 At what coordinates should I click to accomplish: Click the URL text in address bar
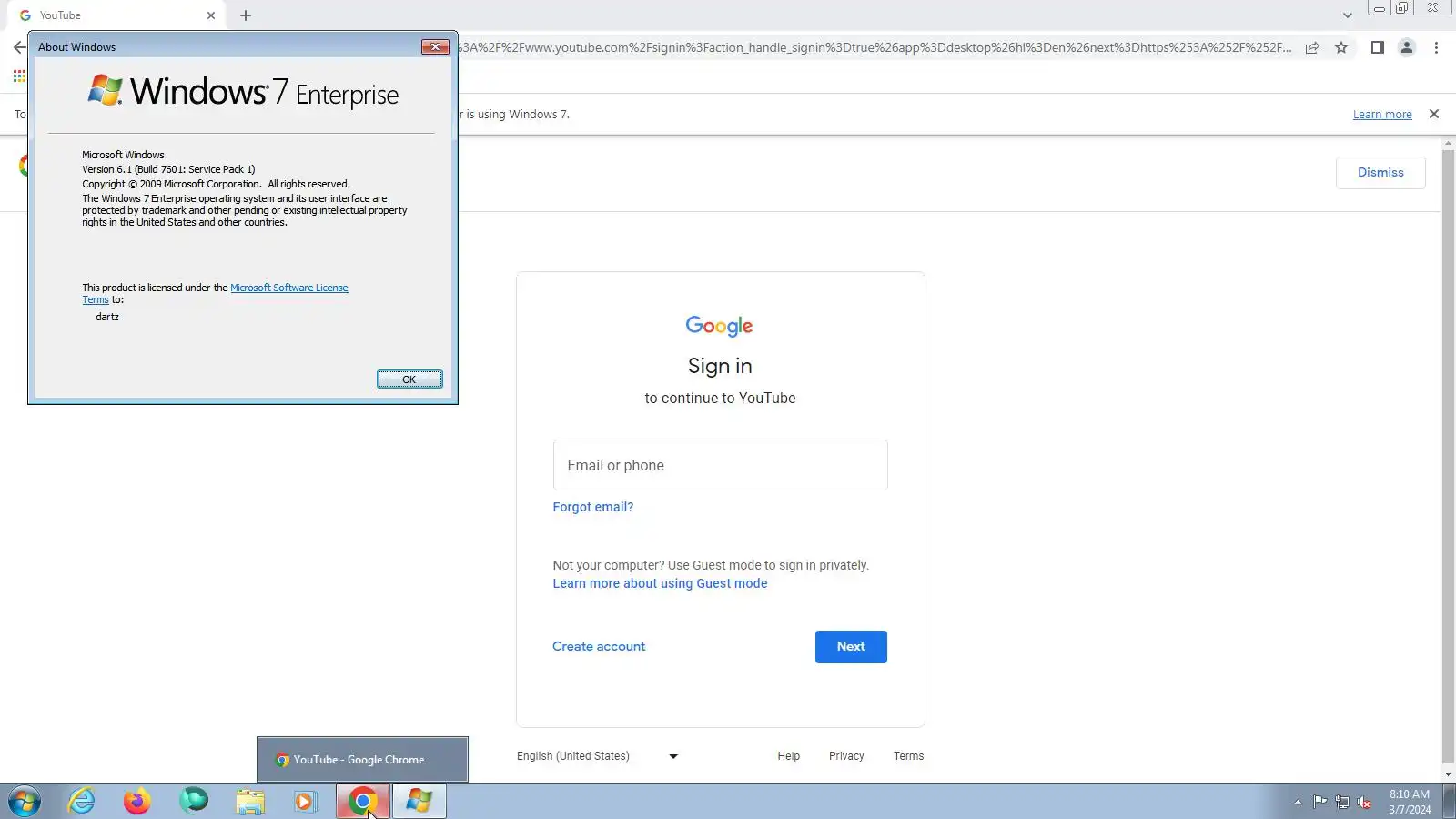click(875, 47)
